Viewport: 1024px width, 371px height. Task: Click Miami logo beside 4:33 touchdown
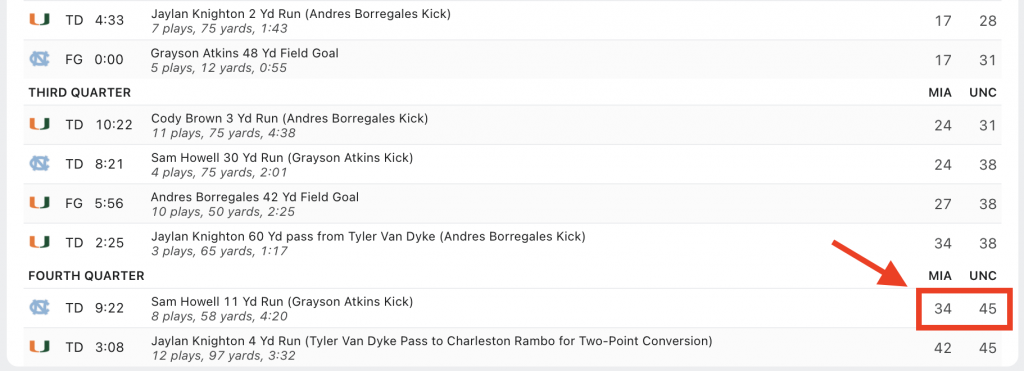tap(39, 20)
